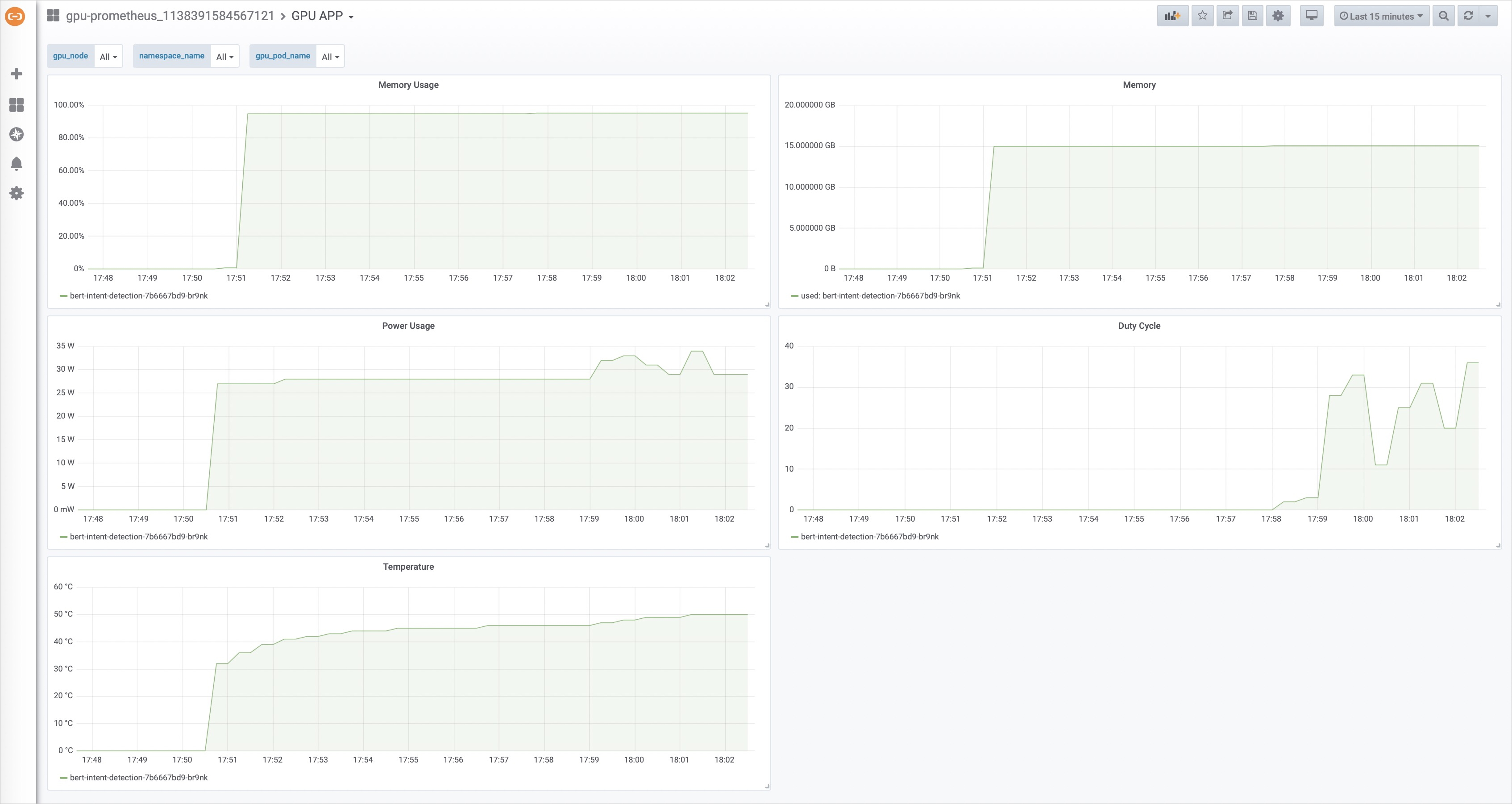Image resolution: width=1512 pixels, height=804 pixels.
Task: Expand the gpu_pod_name All dropdown
Action: [x=330, y=56]
